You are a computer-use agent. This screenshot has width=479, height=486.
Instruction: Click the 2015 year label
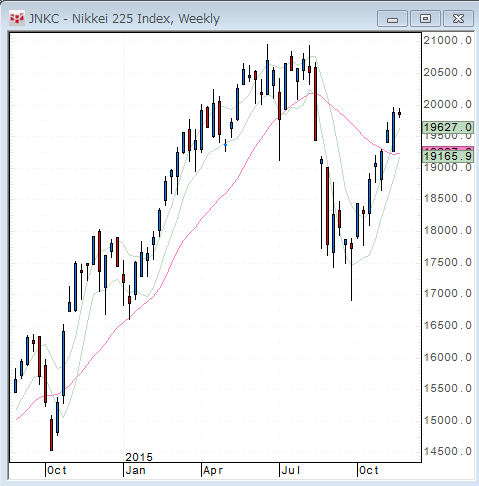click(139, 457)
